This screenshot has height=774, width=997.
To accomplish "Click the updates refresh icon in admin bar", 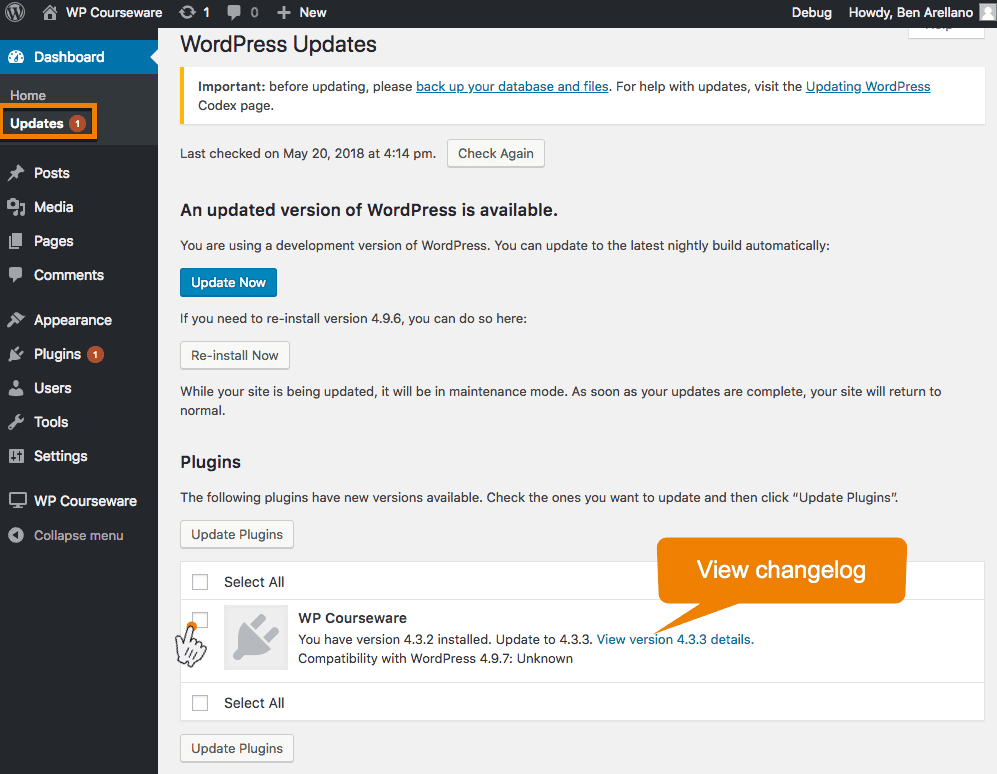I will point(187,12).
